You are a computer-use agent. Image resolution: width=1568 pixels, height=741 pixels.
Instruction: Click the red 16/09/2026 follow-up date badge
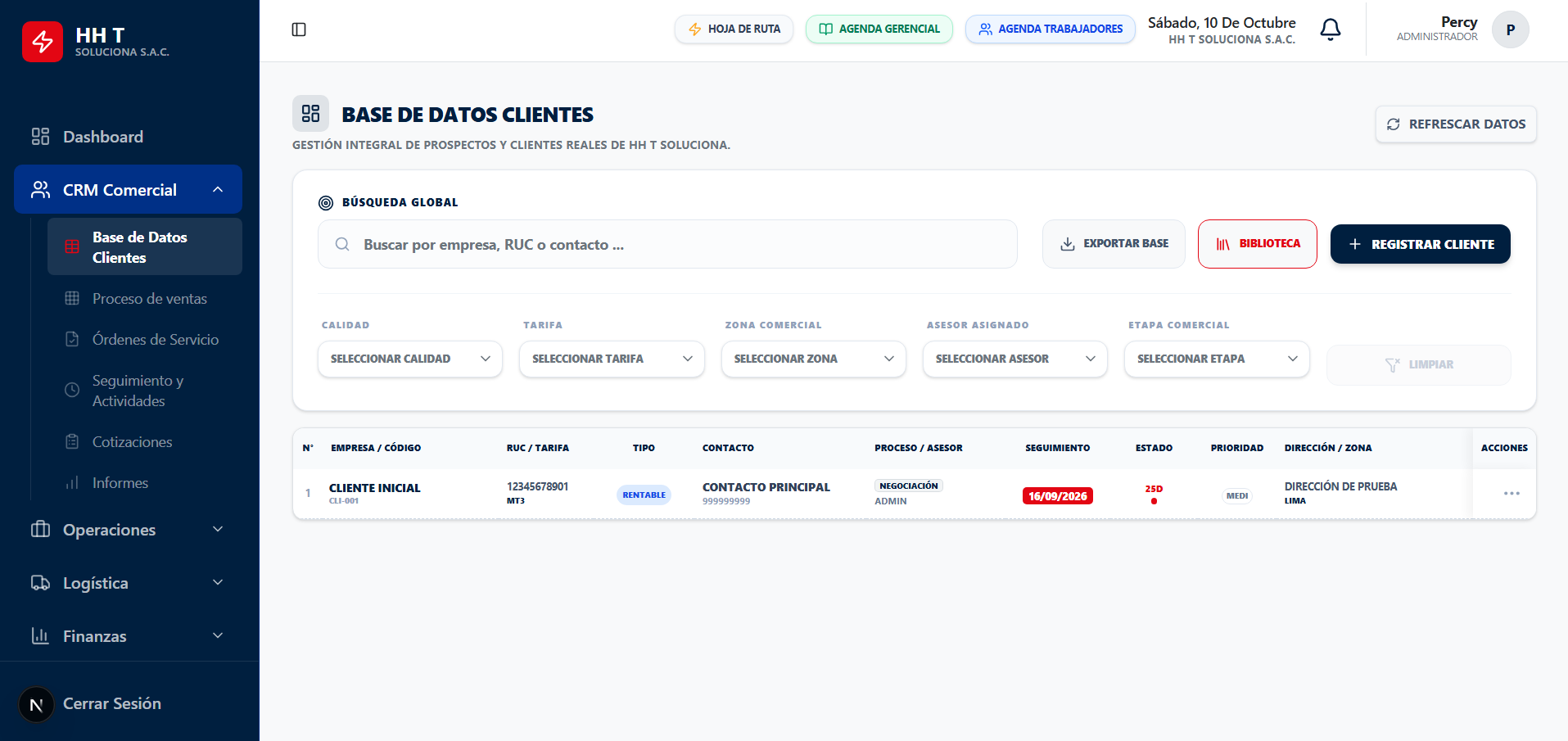1058,496
